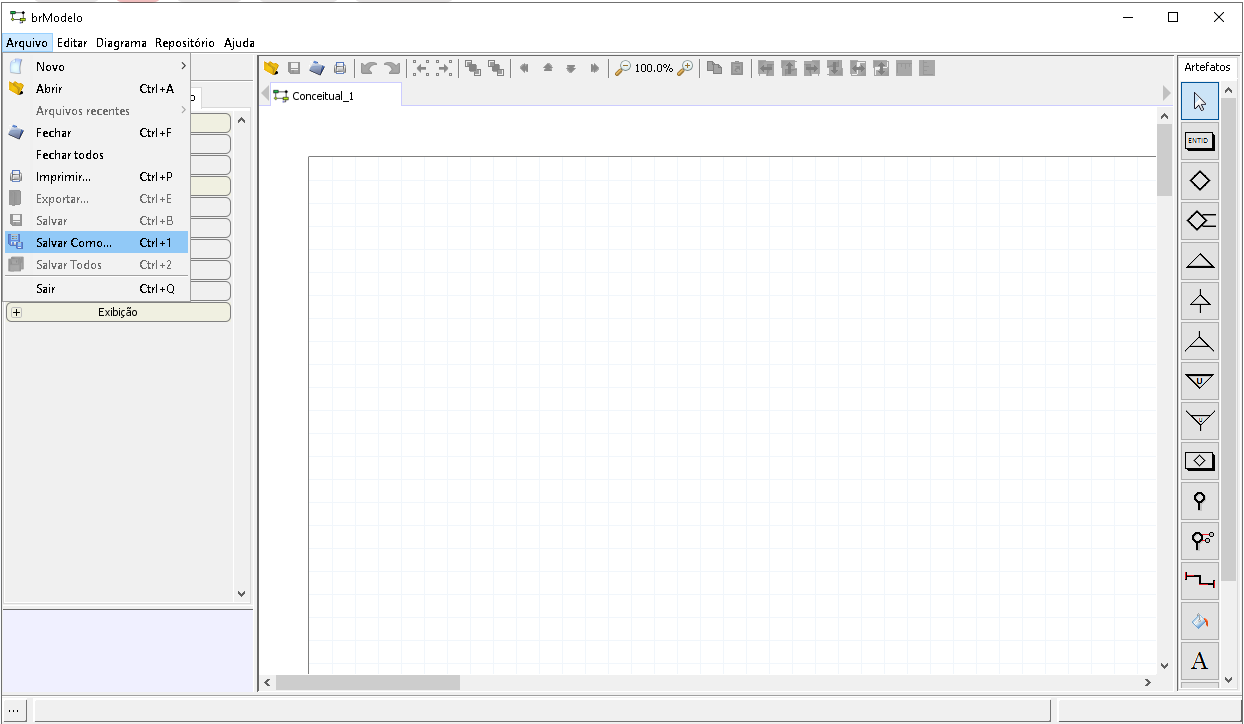Click the copy toolbar icon
This screenshot has width=1244, height=724.
pyautogui.click(x=714, y=68)
